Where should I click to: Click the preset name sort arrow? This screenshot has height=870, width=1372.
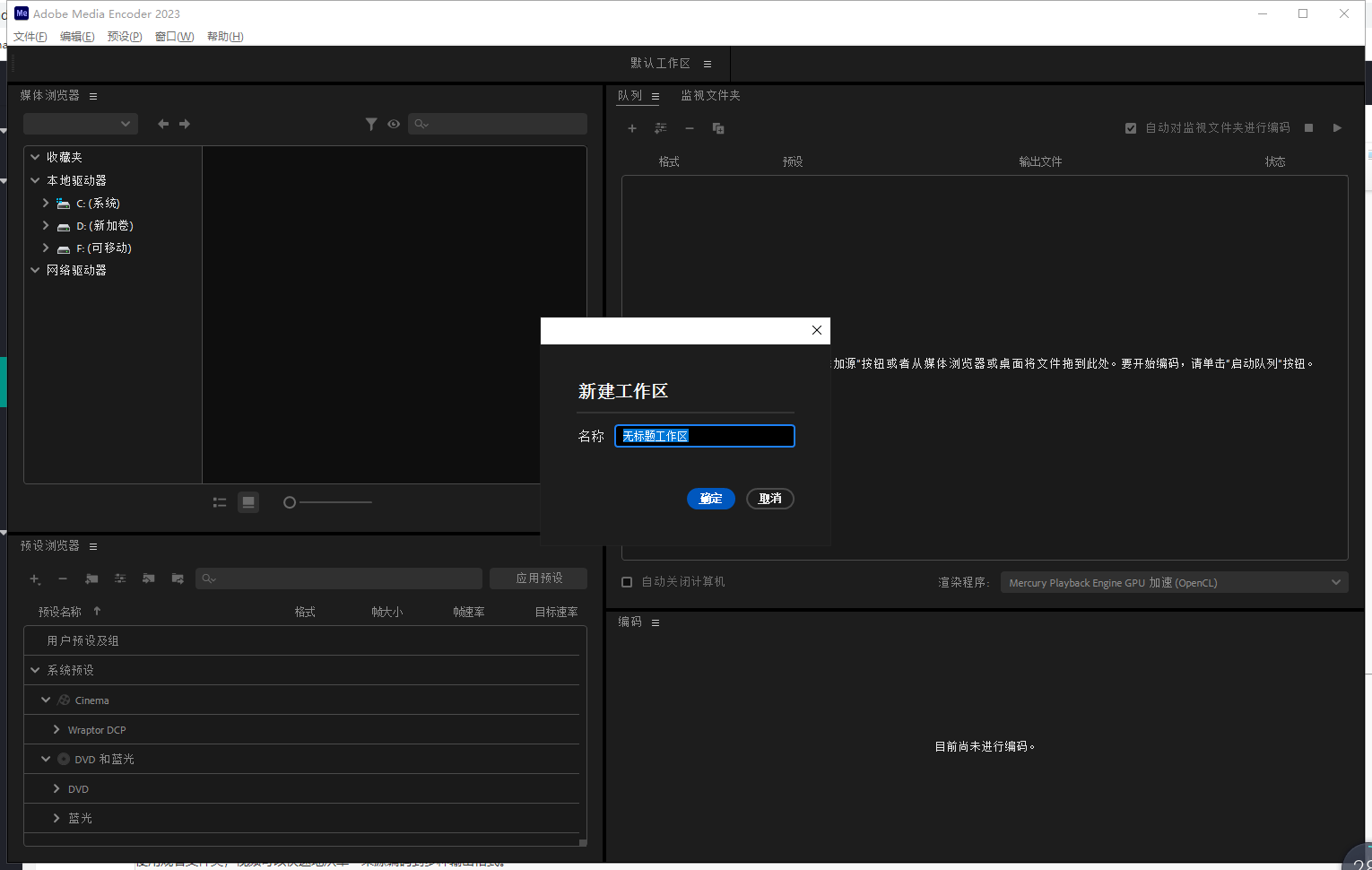coord(97,611)
